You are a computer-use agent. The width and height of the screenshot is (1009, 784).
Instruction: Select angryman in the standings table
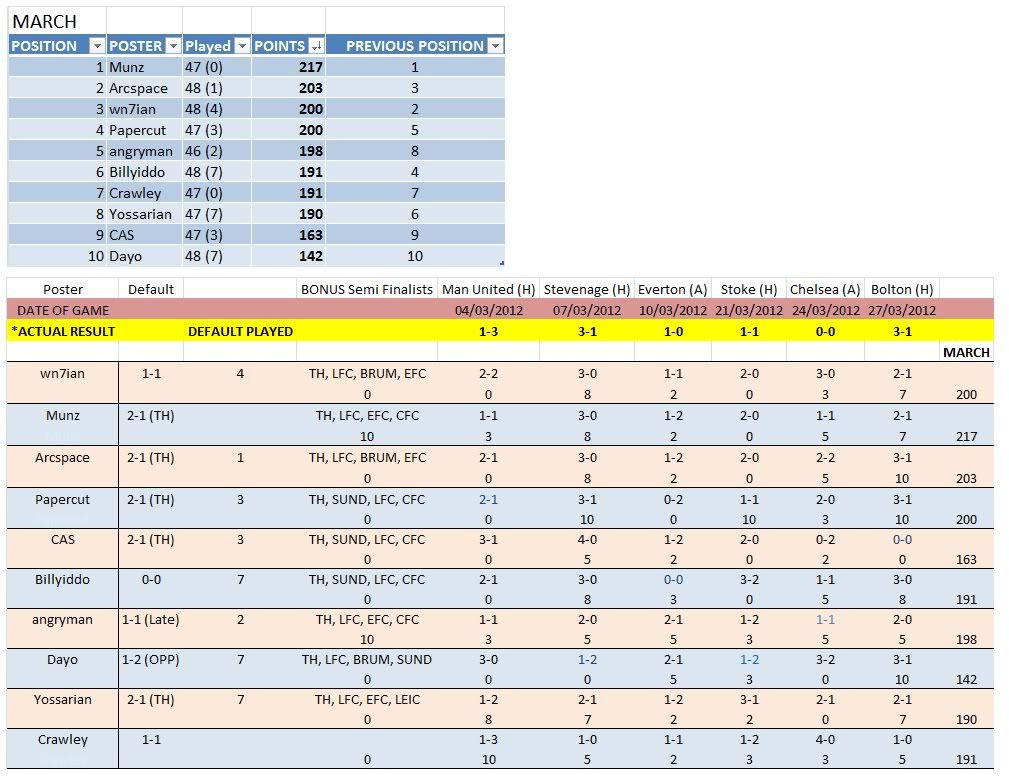(141, 151)
